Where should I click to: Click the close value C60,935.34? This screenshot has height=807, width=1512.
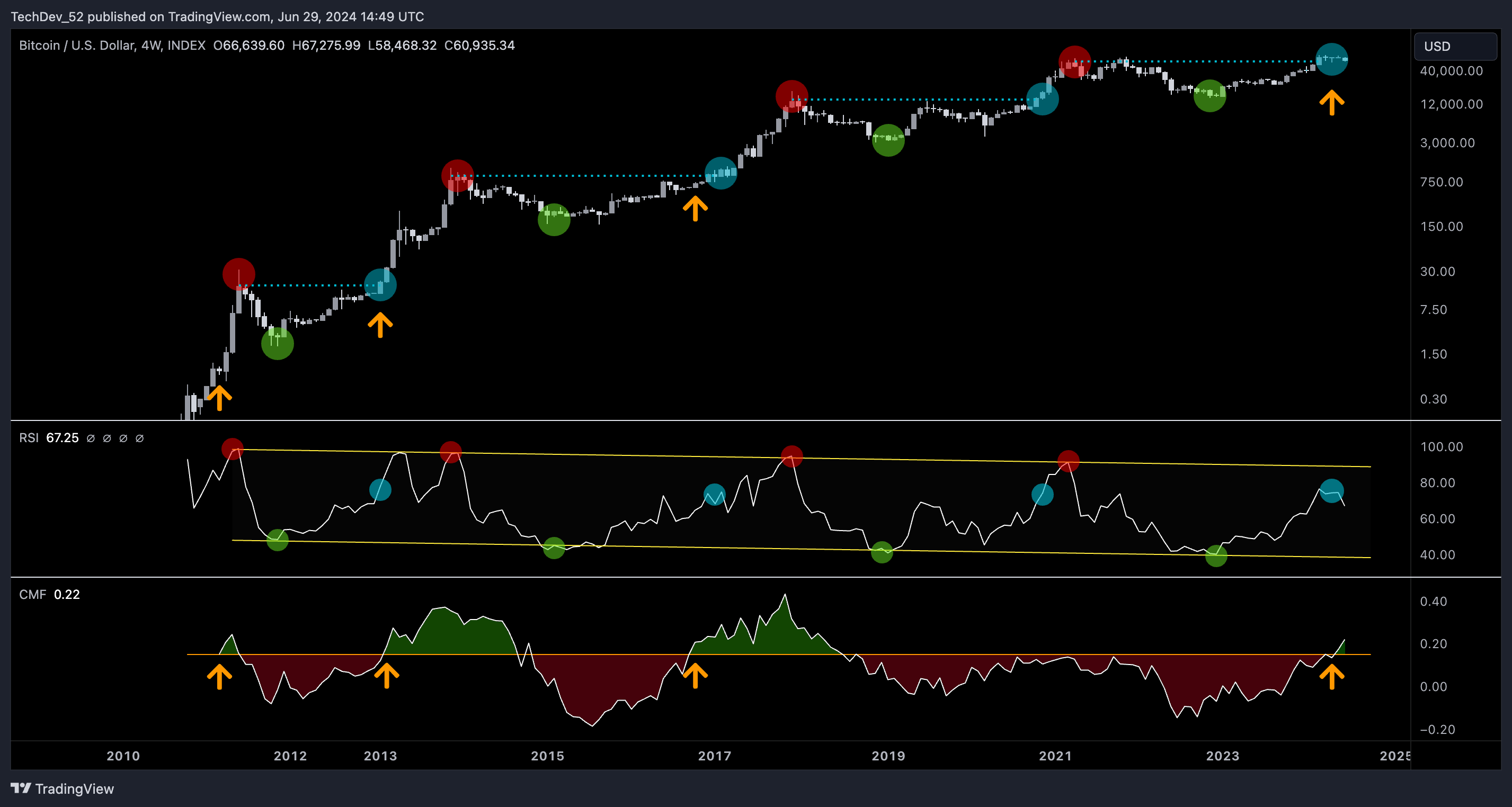[x=479, y=45]
